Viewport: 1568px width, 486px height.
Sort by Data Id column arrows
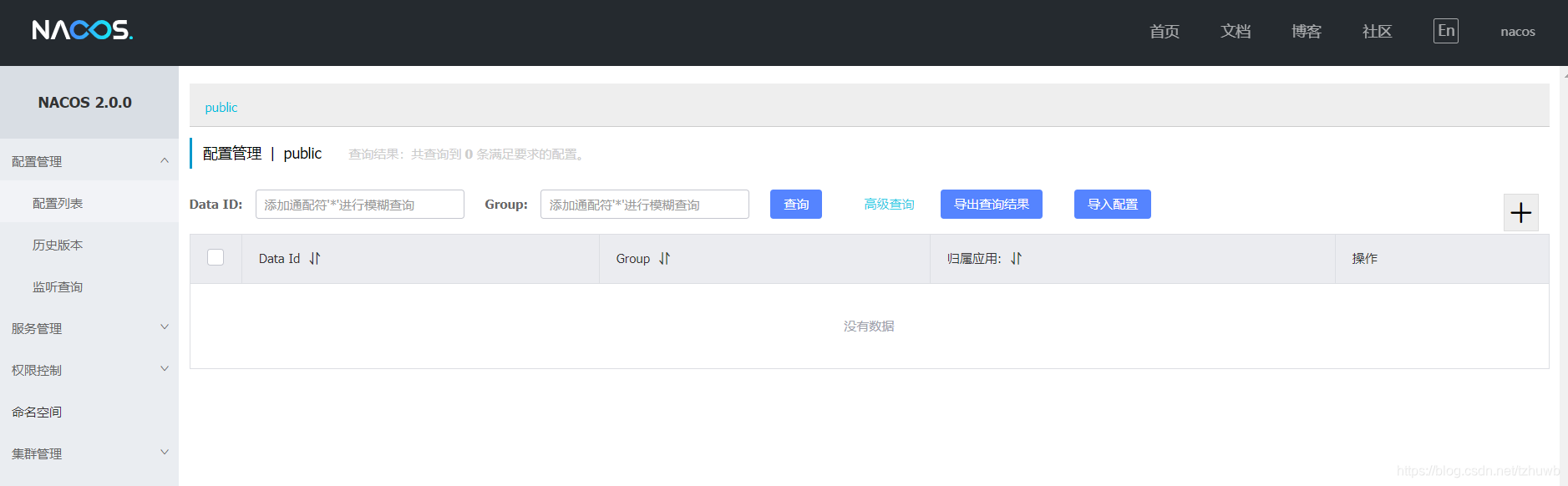[x=315, y=259]
